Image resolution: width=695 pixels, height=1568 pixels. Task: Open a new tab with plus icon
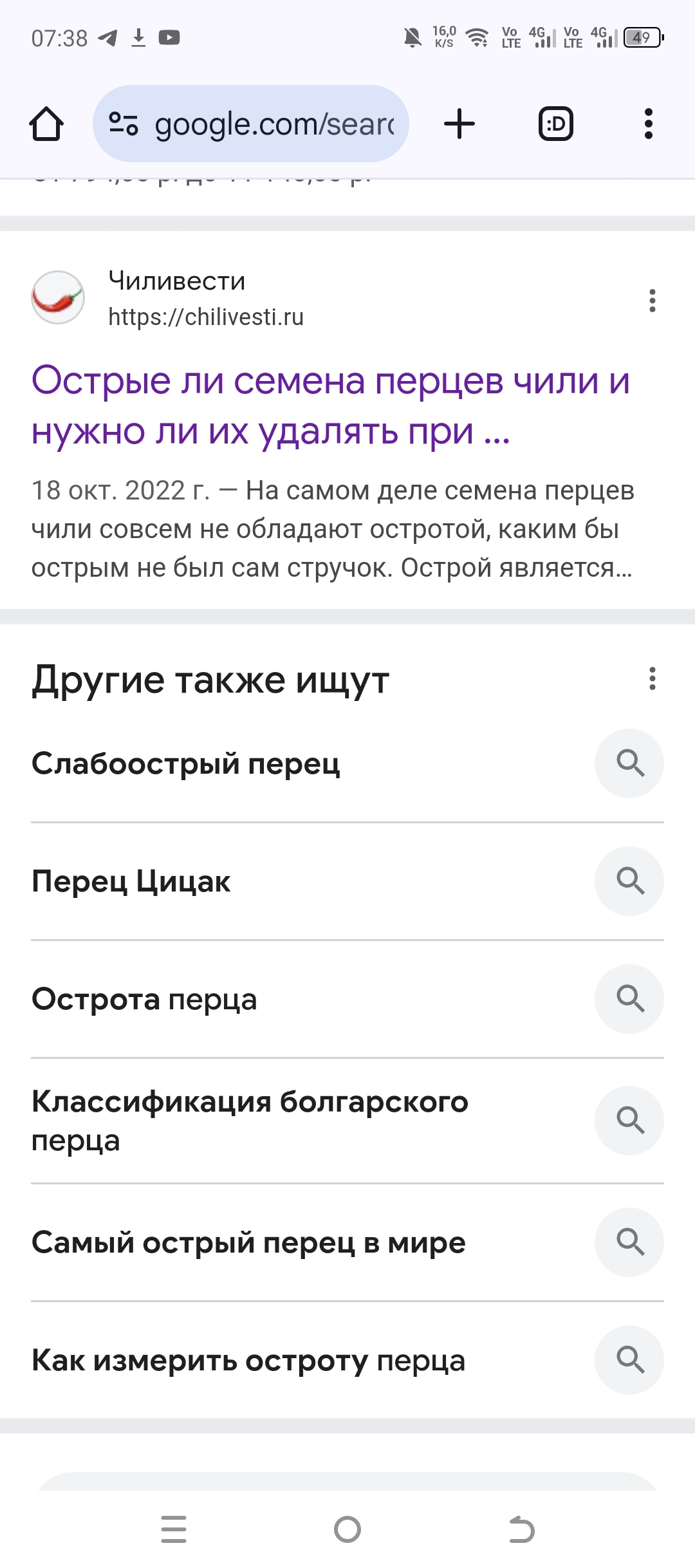pyautogui.click(x=459, y=124)
